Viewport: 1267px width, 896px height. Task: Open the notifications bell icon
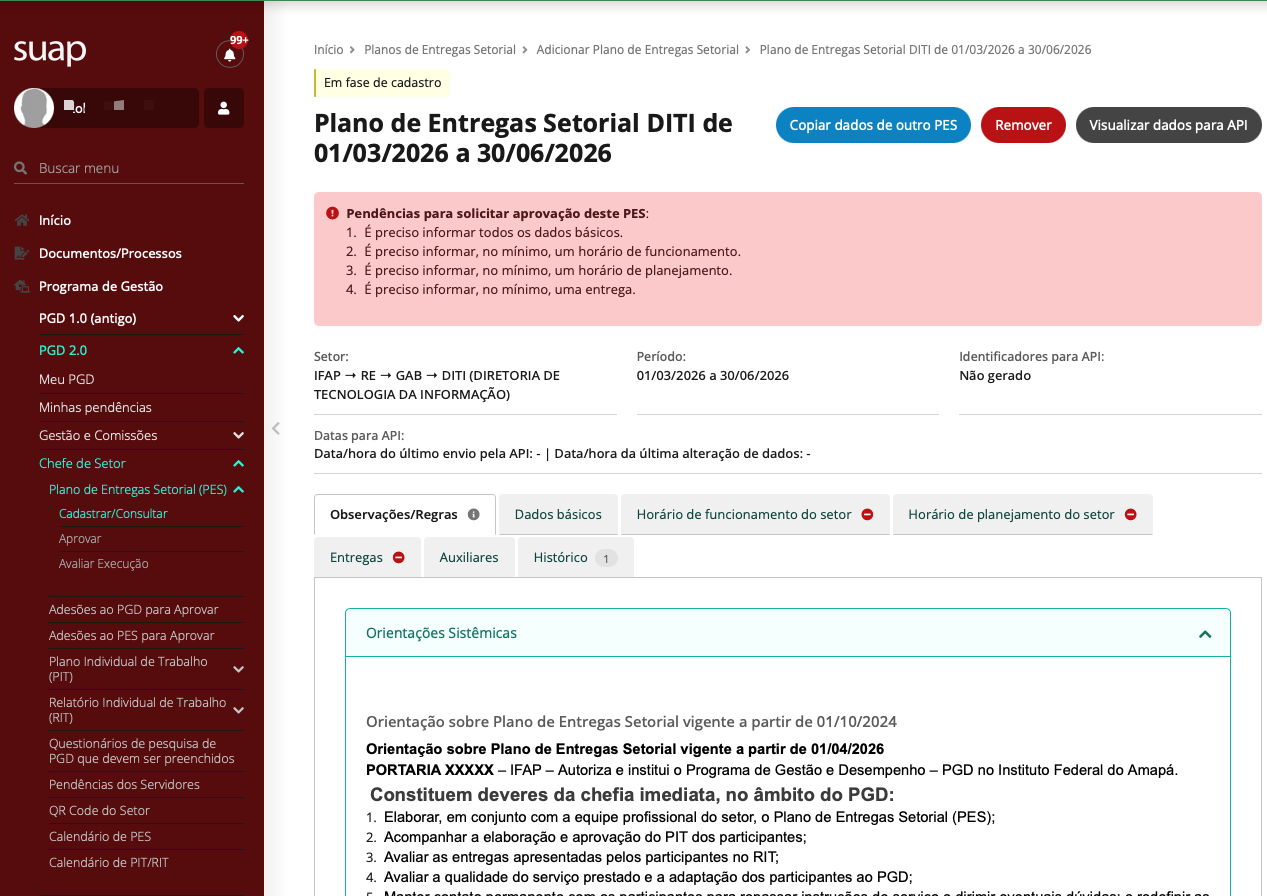pyautogui.click(x=230, y=55)
